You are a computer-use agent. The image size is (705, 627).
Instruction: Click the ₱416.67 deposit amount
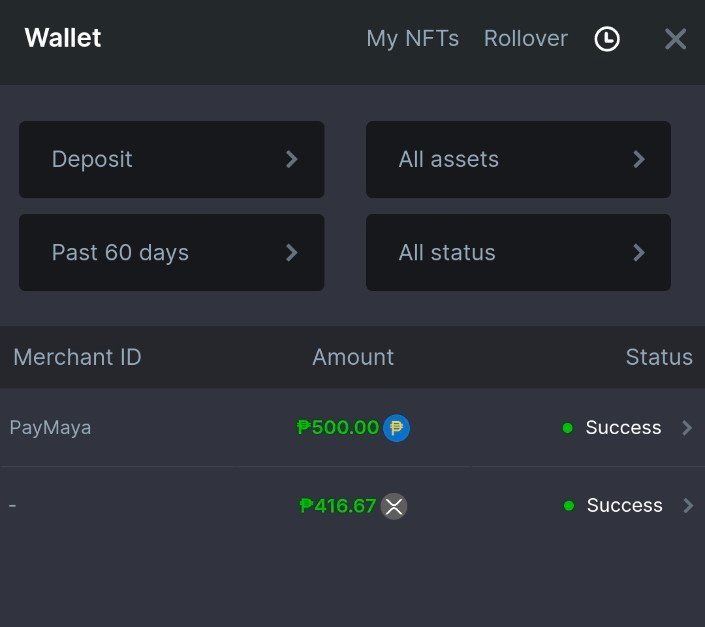338,506
